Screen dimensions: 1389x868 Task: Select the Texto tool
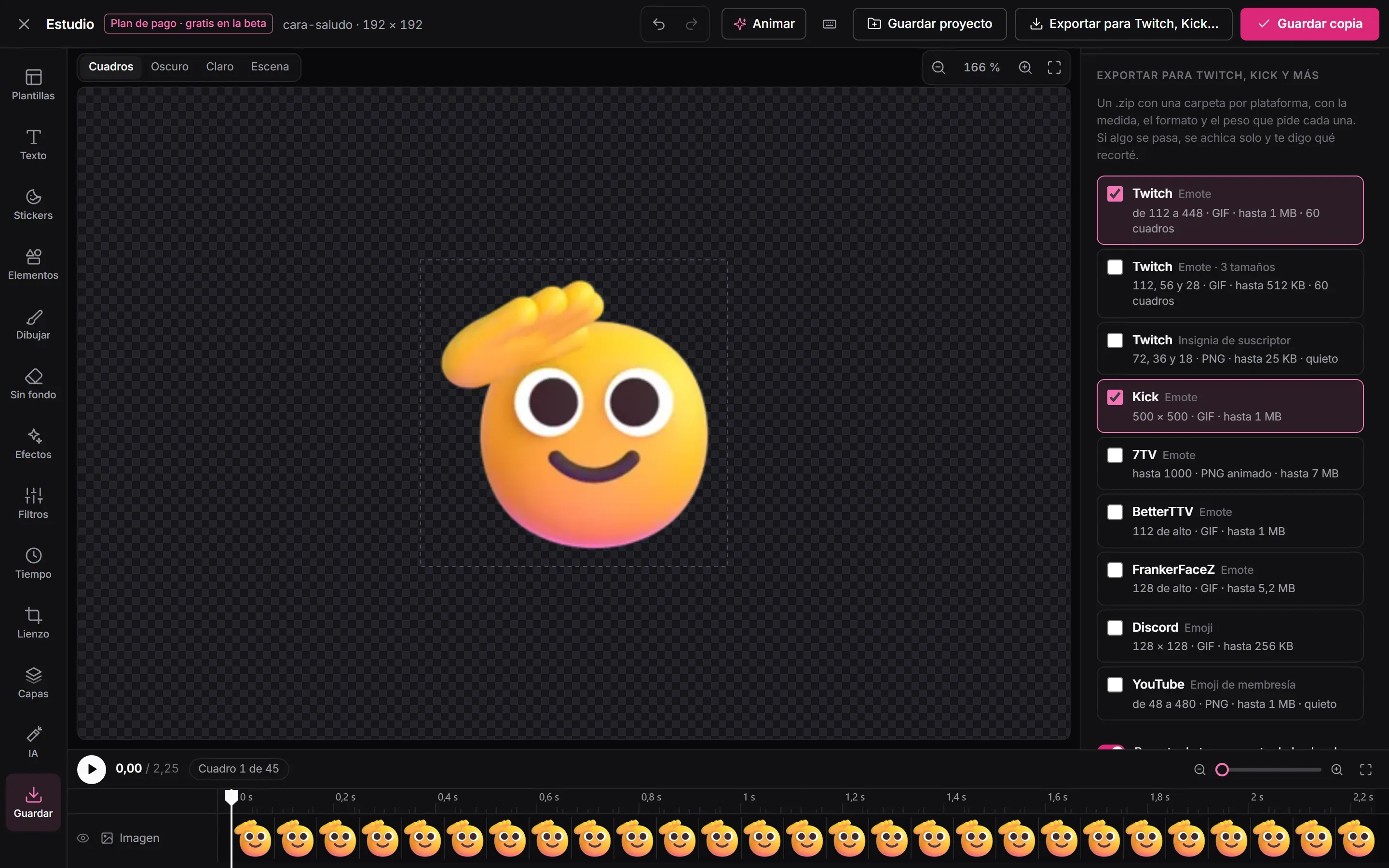[x=33, y=145]
